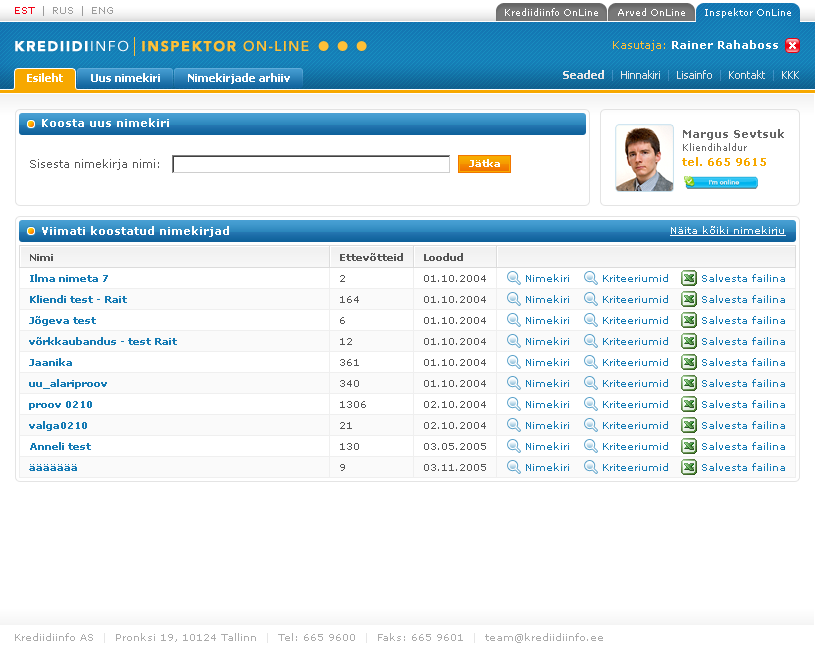815x650 pixels.
Task: Click Nimekiri text link for Anneli test
Action: [x=547, y=446]
